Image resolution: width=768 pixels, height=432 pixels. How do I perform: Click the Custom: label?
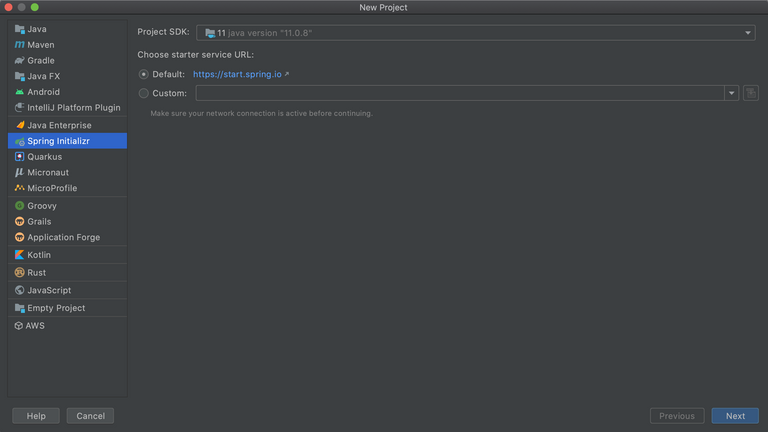click(169, 93)
